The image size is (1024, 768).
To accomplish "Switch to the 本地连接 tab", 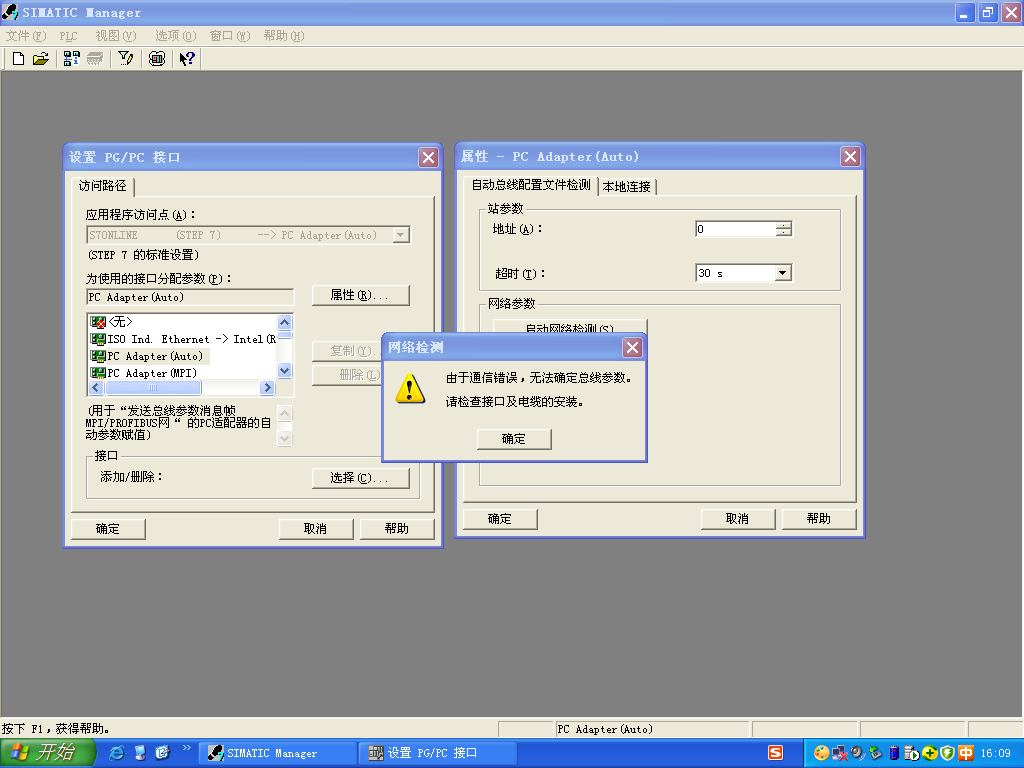I will 626,186.
